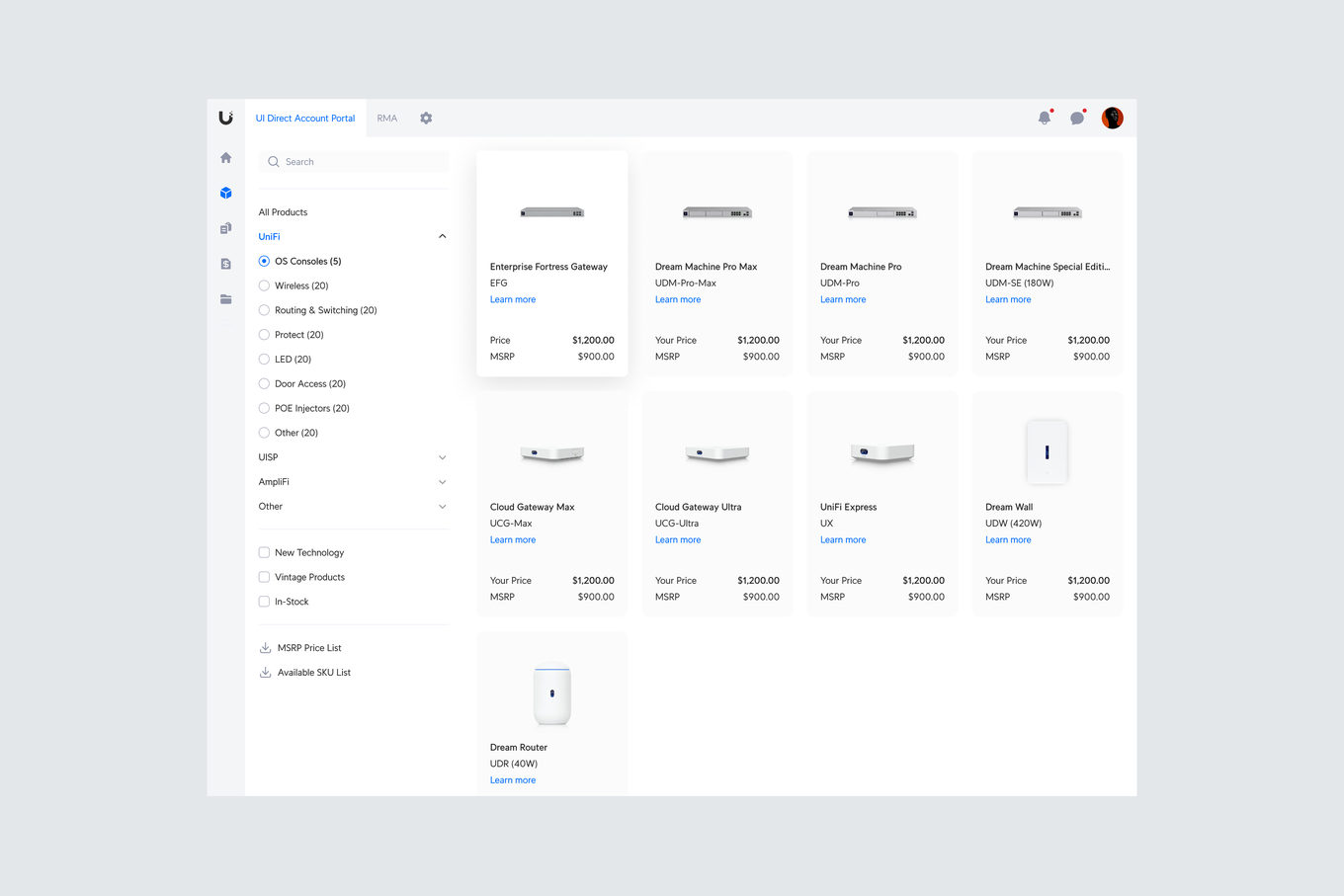Click the Dream Router product image
Viewport: 1344px width, 896px height.
click(552, 693)
